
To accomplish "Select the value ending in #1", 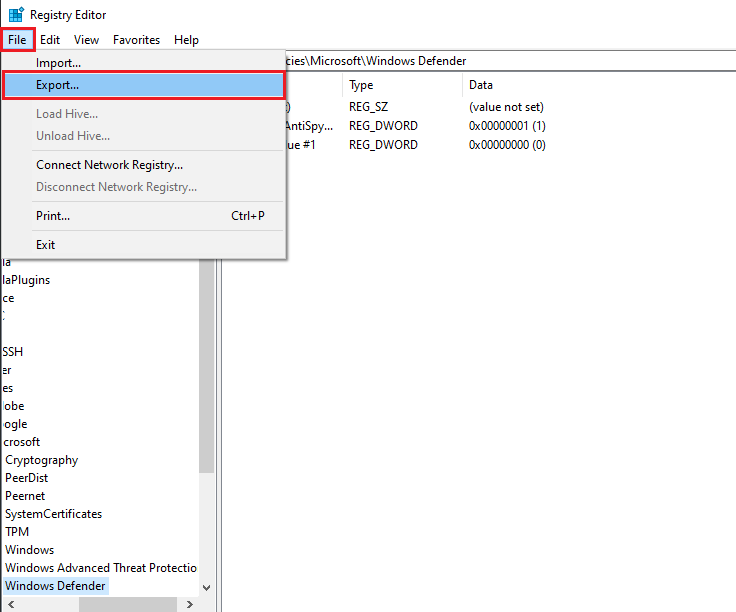I will [x=301, y=145].
